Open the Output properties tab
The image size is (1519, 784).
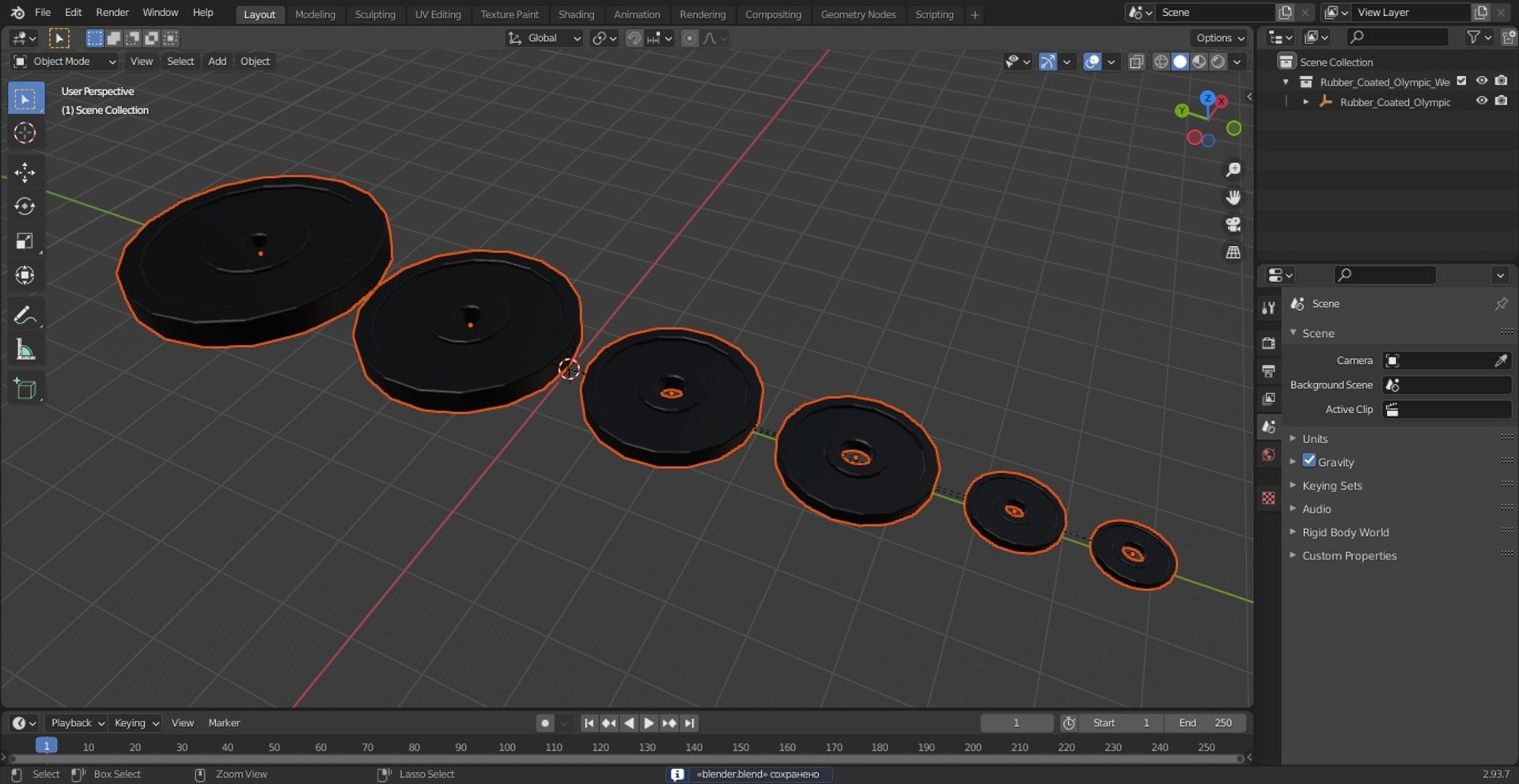pyautogui.click(x=1269, y=371)
